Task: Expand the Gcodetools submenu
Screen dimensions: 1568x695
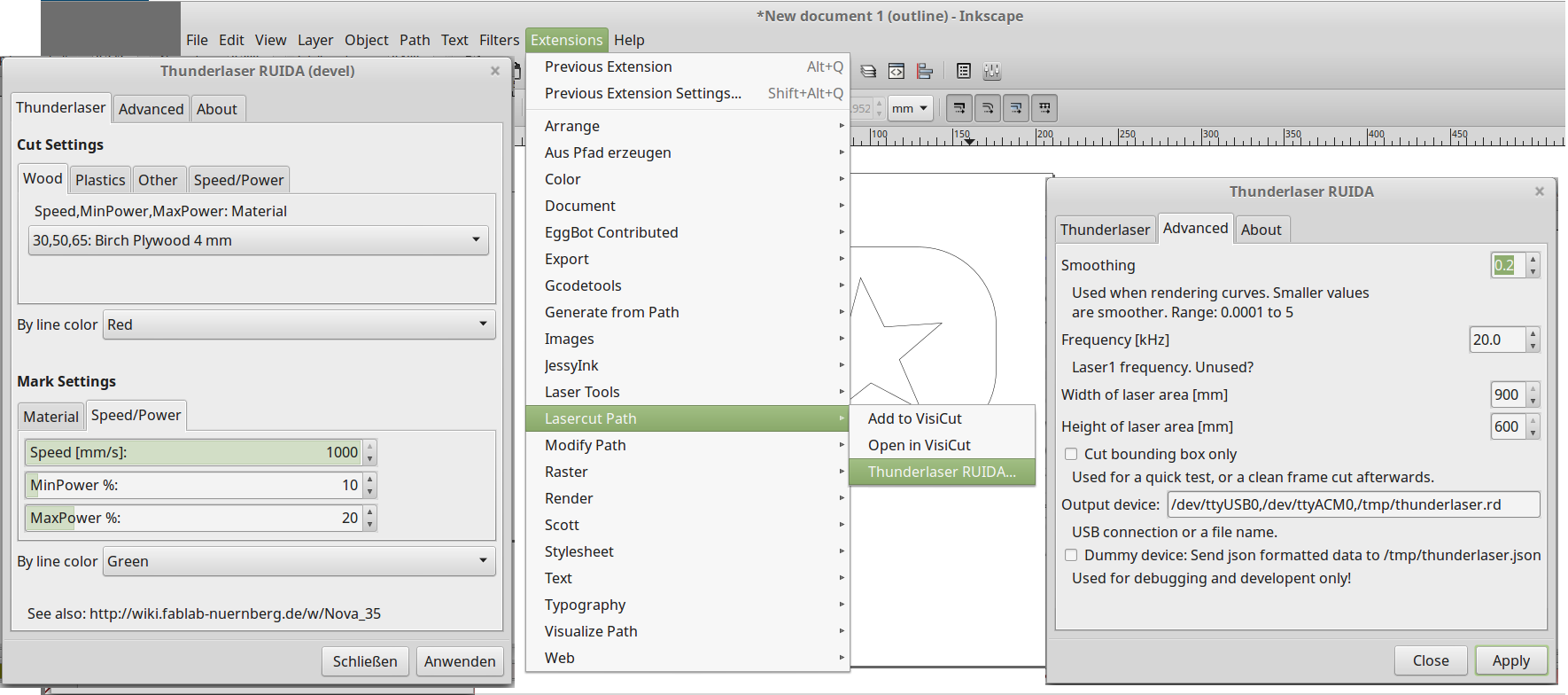Action: tap(687, 285)
